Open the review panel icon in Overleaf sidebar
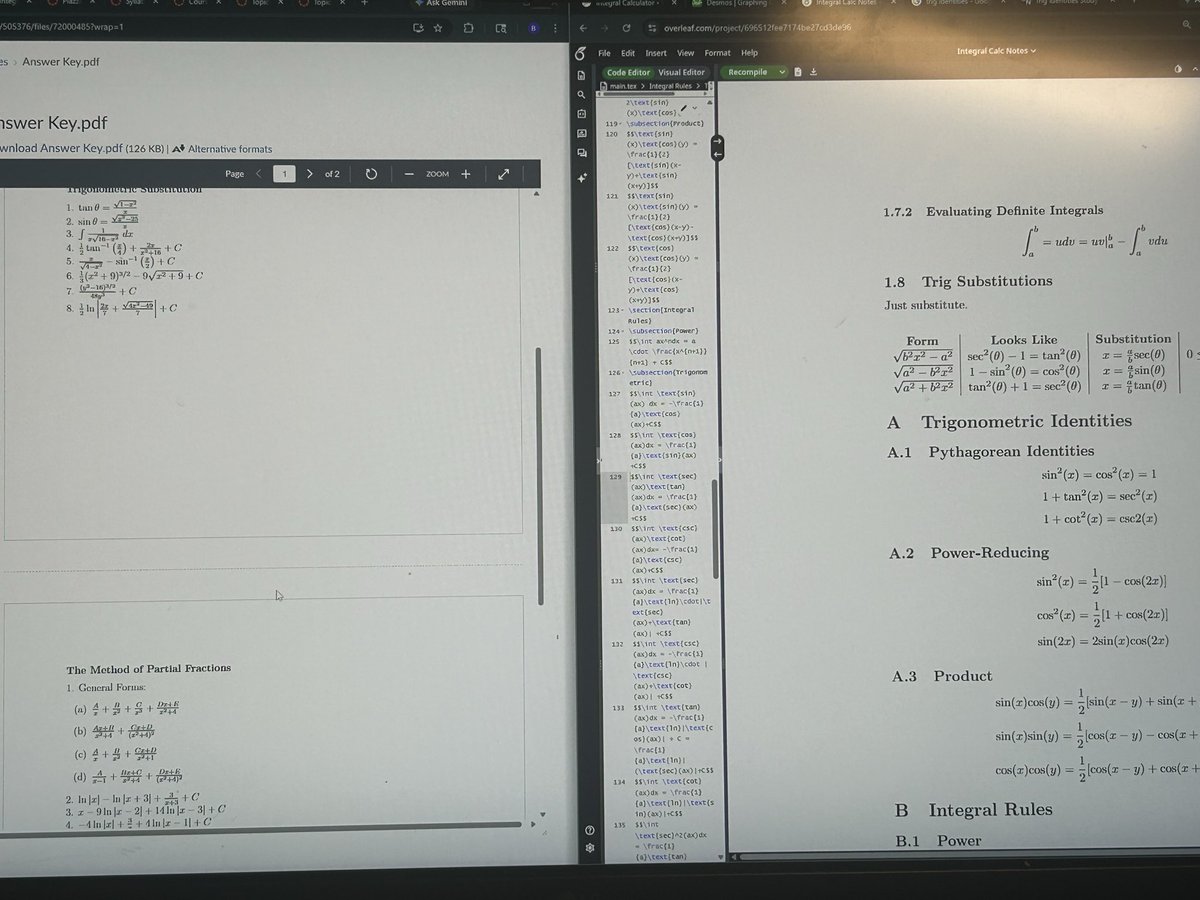Screen dimensions: 1200x900 click(x=581, y=134)
